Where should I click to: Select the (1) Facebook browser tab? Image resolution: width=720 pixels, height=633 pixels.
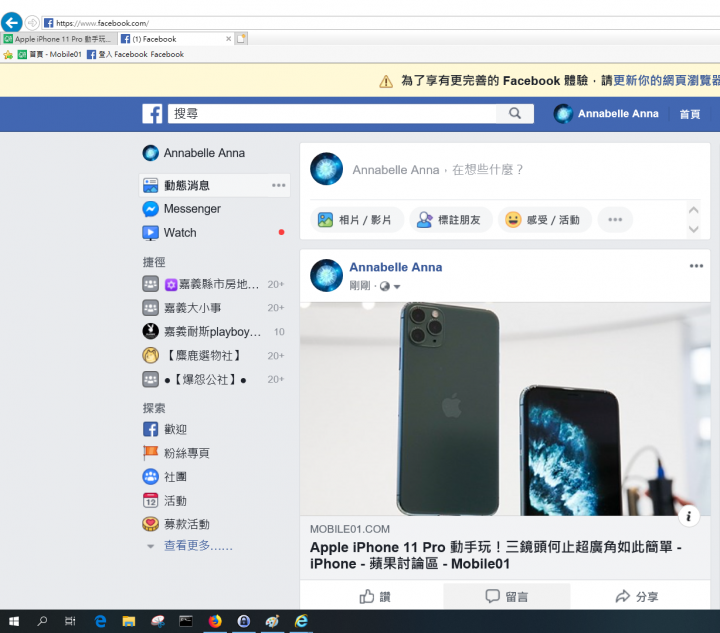point(171,39)
